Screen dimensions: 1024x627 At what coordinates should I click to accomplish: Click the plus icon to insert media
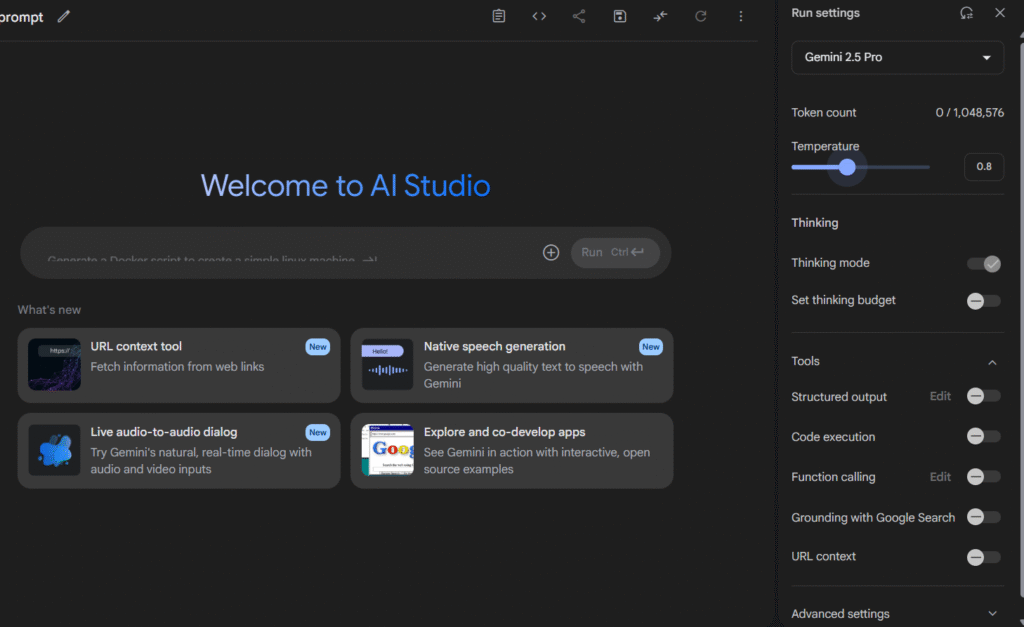click(x=551, y=252)
